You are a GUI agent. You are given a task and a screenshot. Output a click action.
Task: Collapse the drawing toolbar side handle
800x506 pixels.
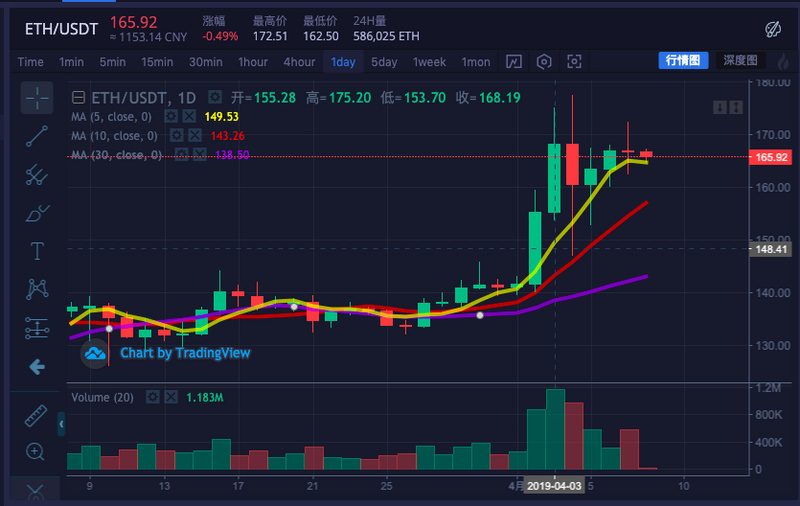point(61,424)
